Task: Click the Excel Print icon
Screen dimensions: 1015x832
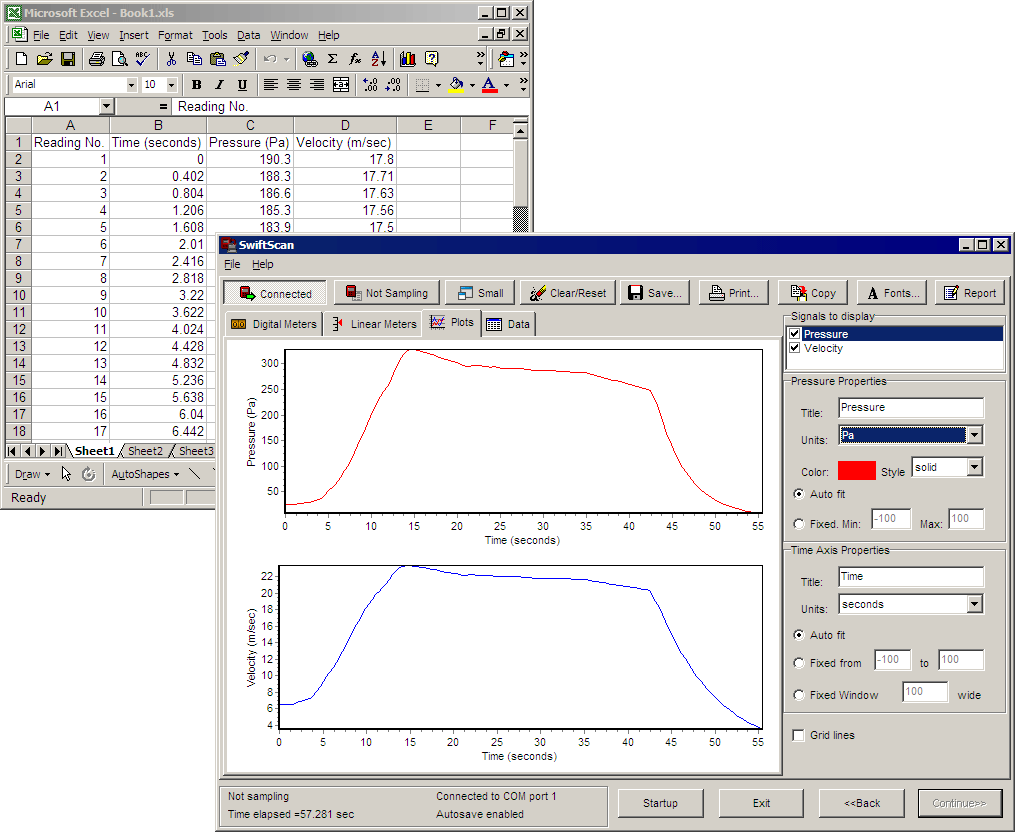Action: pyautogui.click(x=96, y=59)
